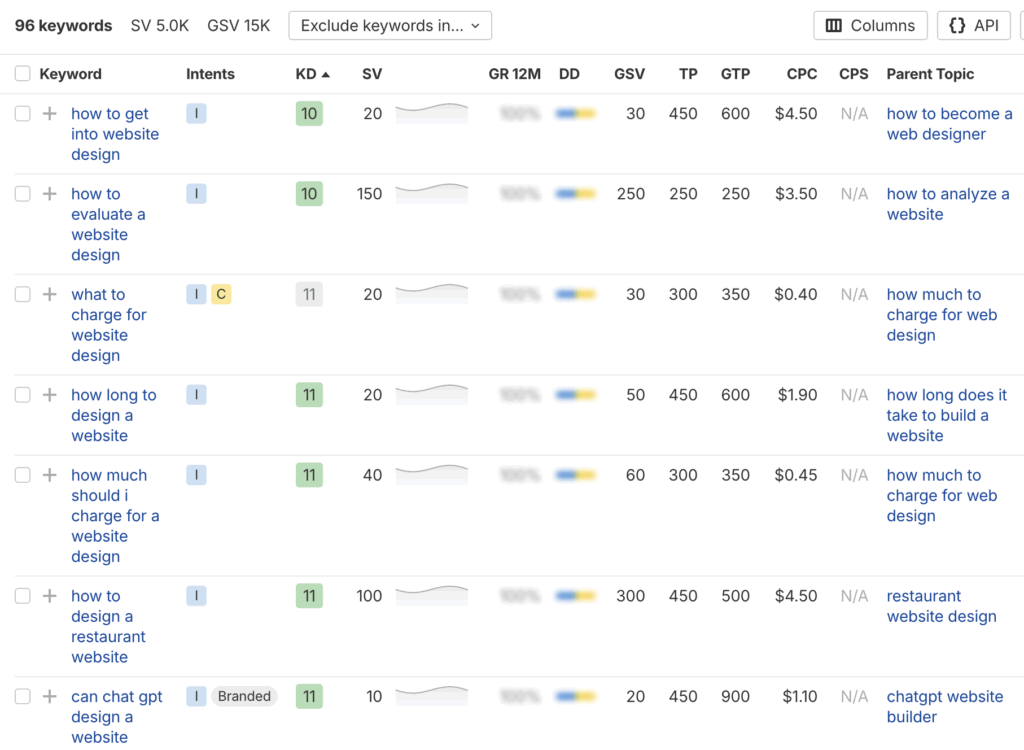Open the "chatgpt website builder" parent topic link
This screenshot has width=1024, height=750.
point(944,706)
